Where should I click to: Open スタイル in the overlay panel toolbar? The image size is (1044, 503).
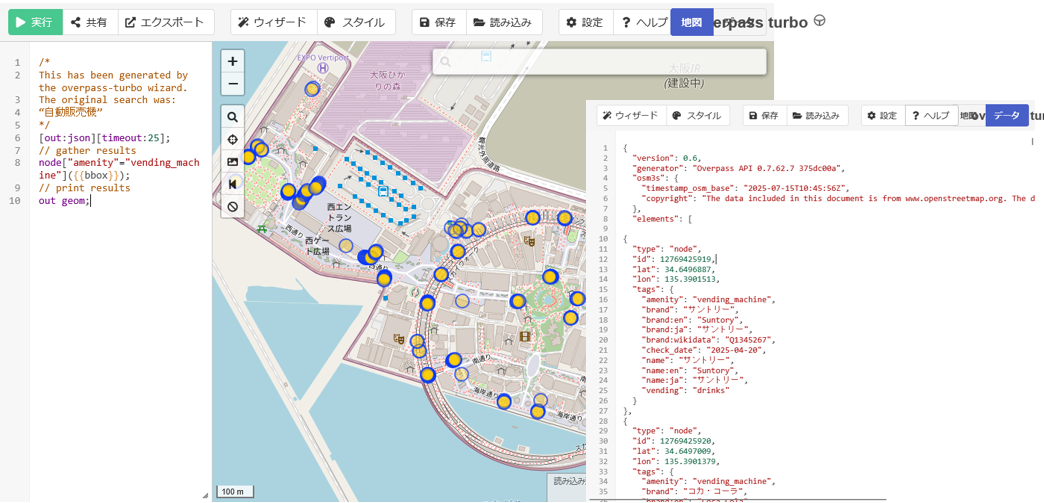[697, 115]
